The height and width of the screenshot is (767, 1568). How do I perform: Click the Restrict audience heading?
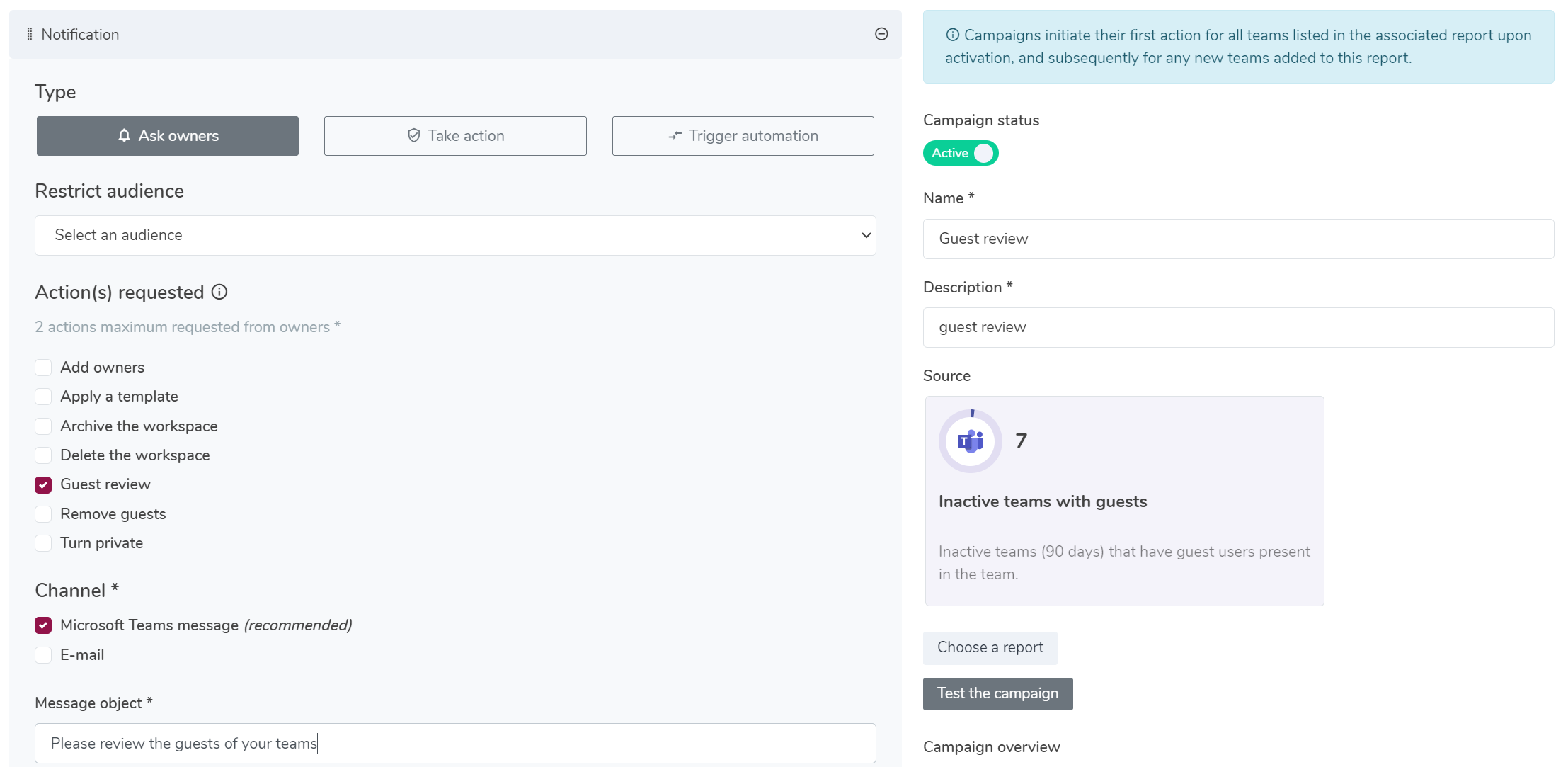click(109, 191)
